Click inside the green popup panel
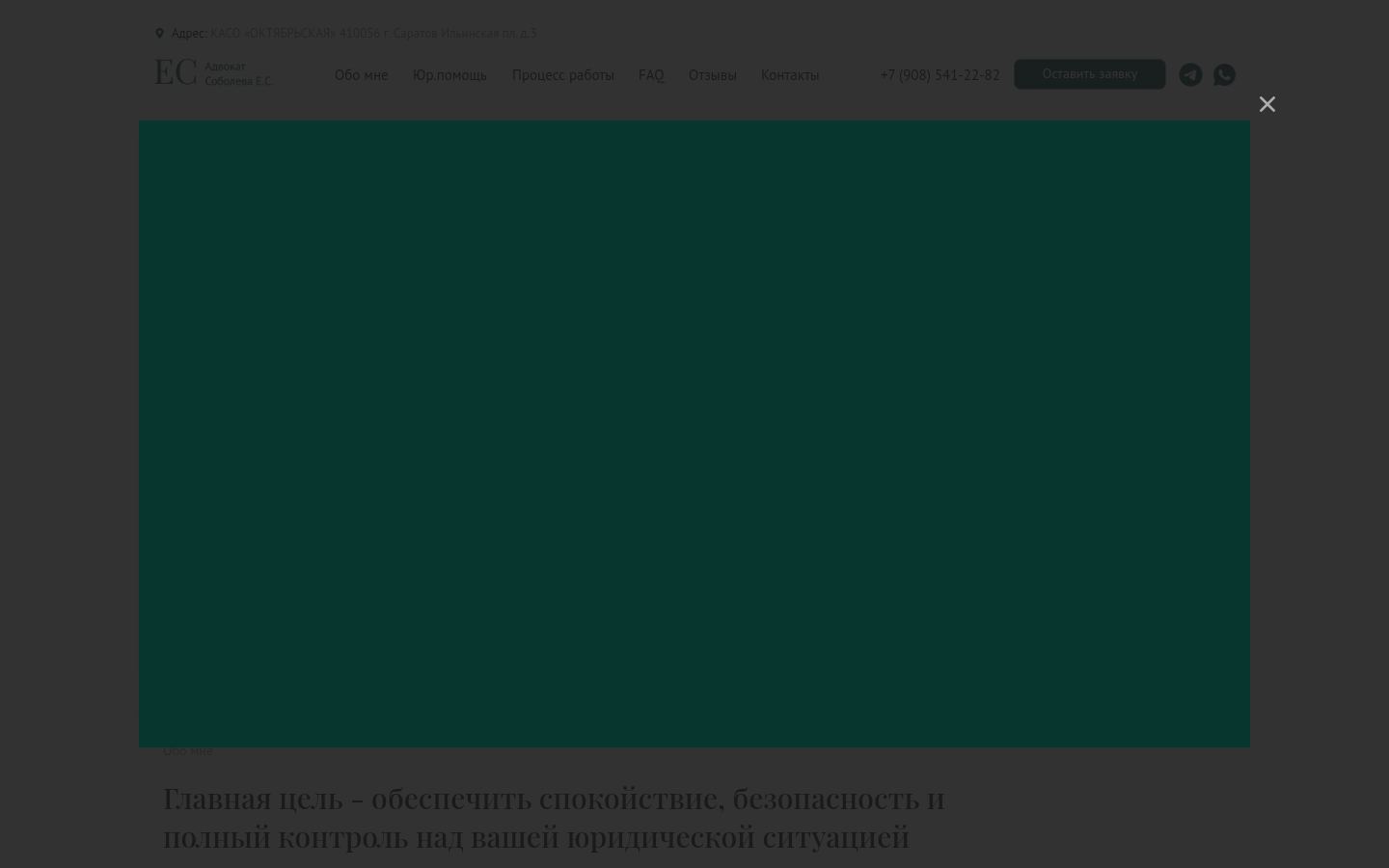This screenshot has width=1389, height=868. [x=694, y=434]
